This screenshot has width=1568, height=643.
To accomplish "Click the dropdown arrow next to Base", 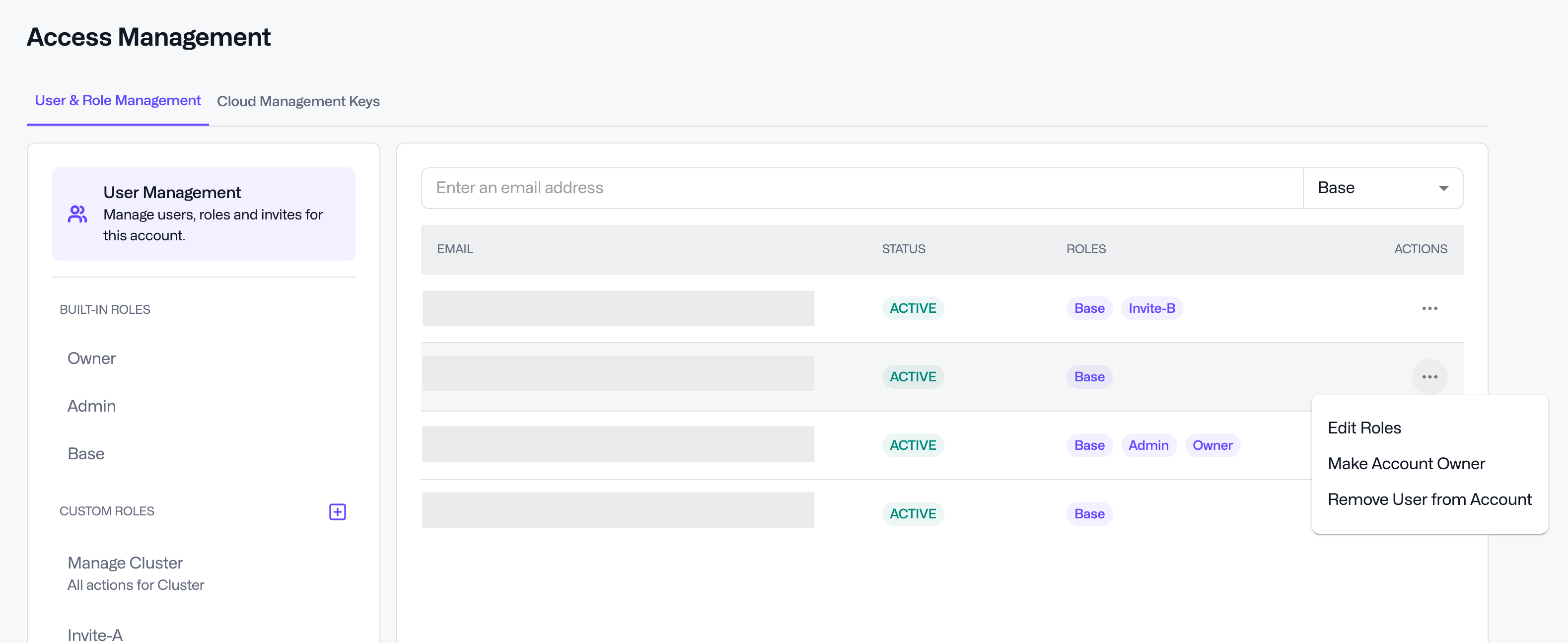I will point(1443,189).
